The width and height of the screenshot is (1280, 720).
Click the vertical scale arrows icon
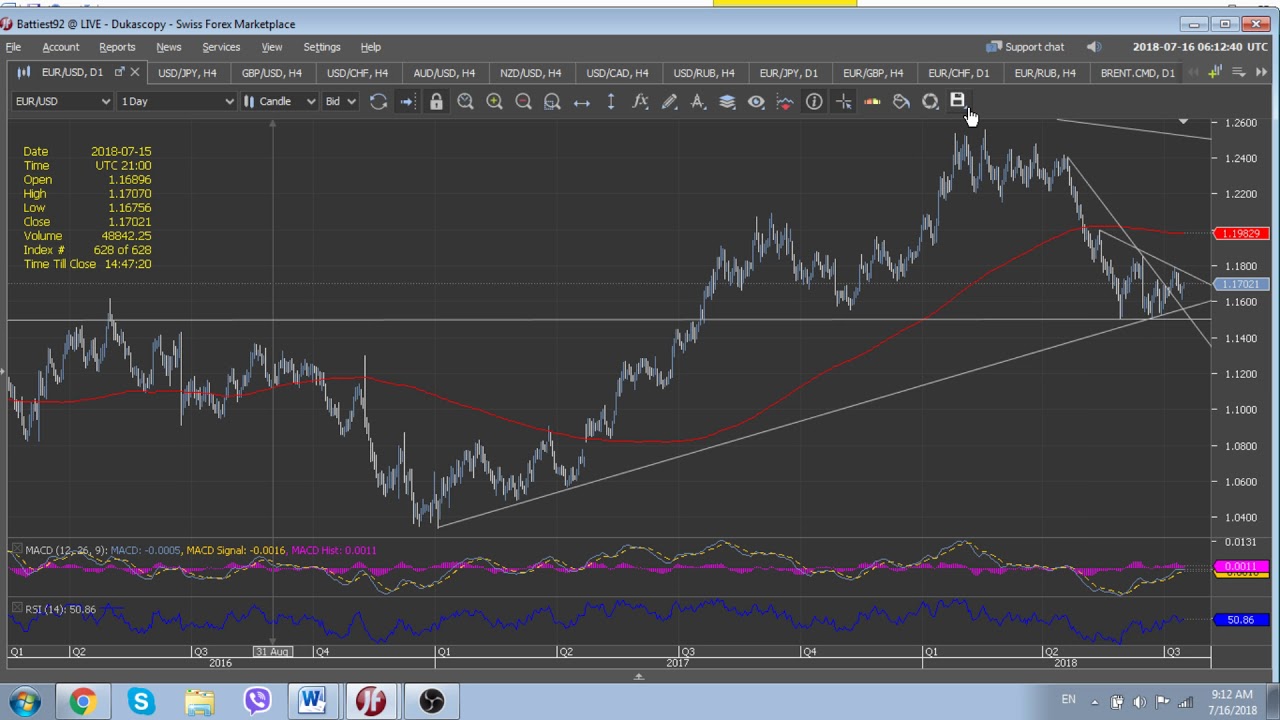[610, 101]
